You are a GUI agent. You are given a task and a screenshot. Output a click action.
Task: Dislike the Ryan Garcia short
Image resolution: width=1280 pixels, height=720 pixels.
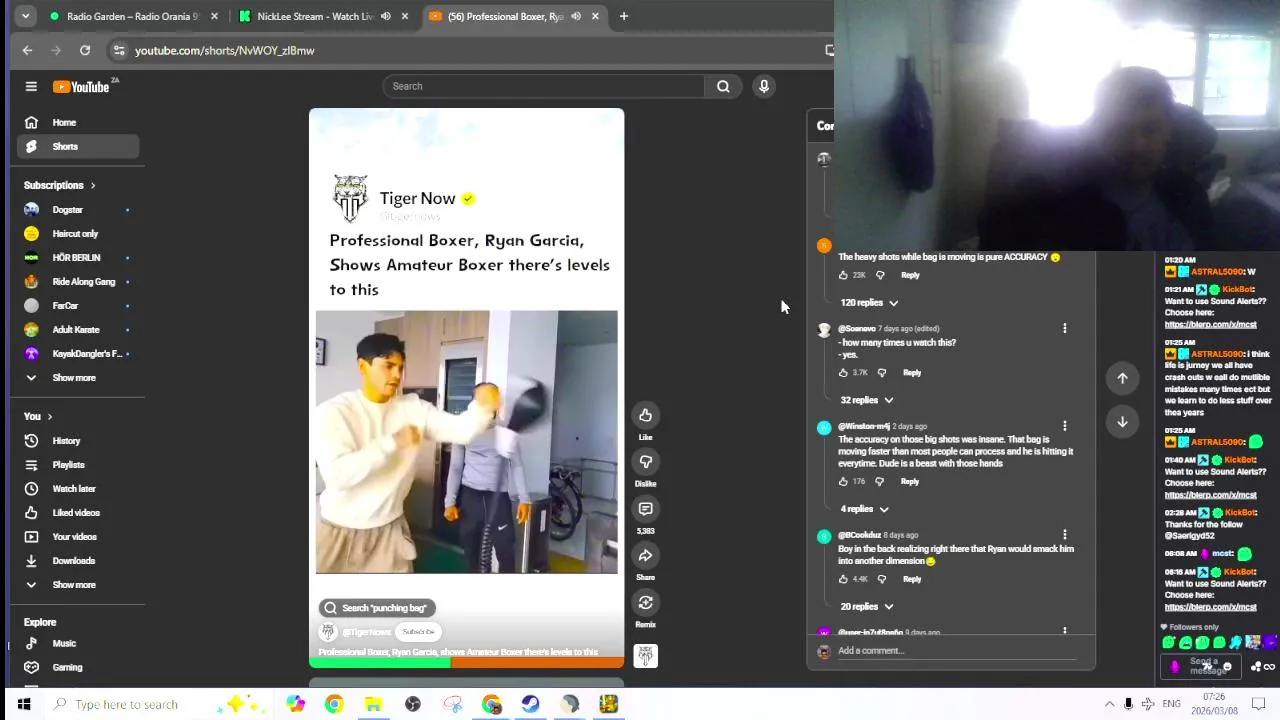click(645, 462)
